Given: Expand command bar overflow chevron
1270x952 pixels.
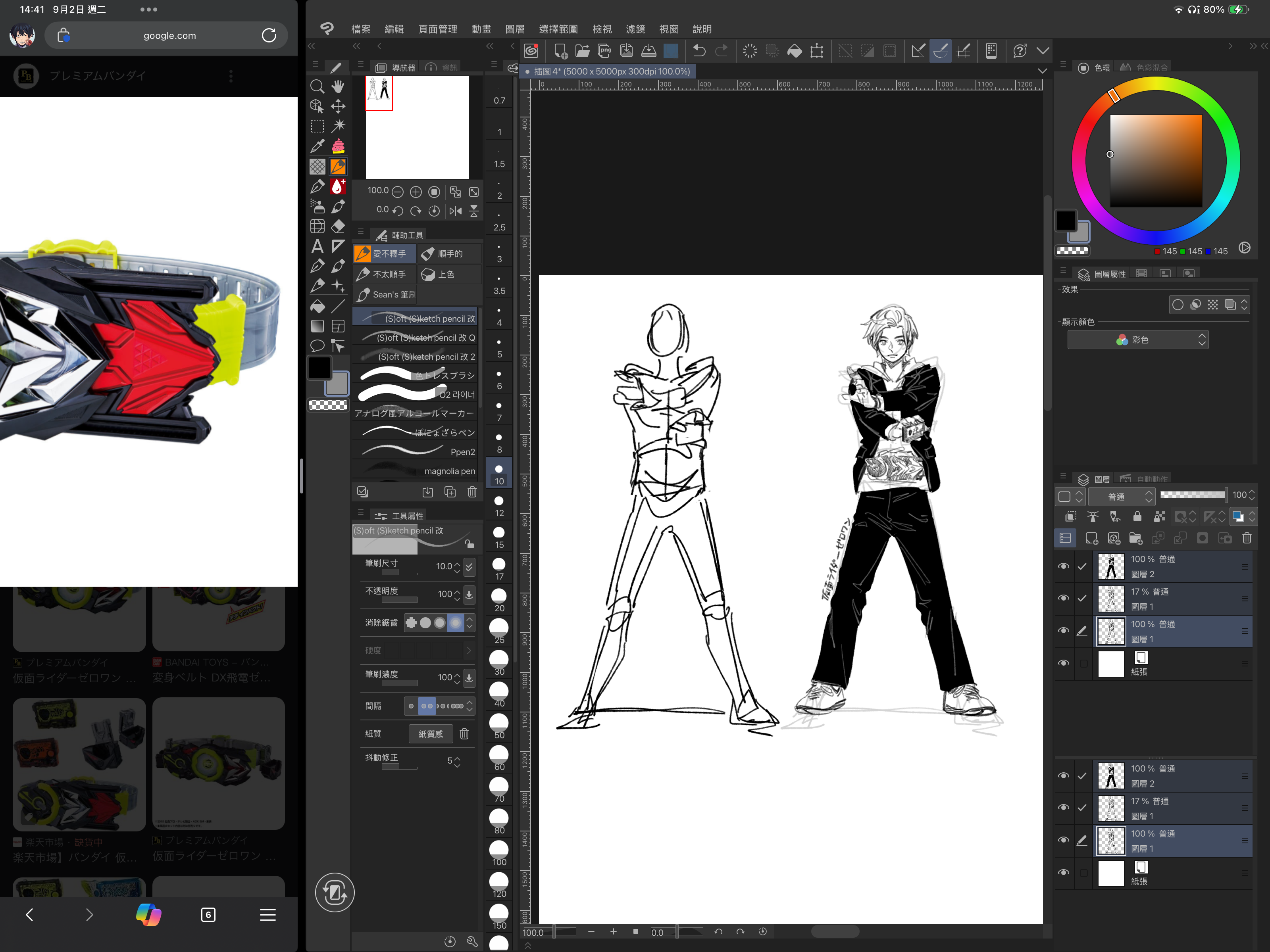Looking at the screenshot, I should coord(1043,50).
